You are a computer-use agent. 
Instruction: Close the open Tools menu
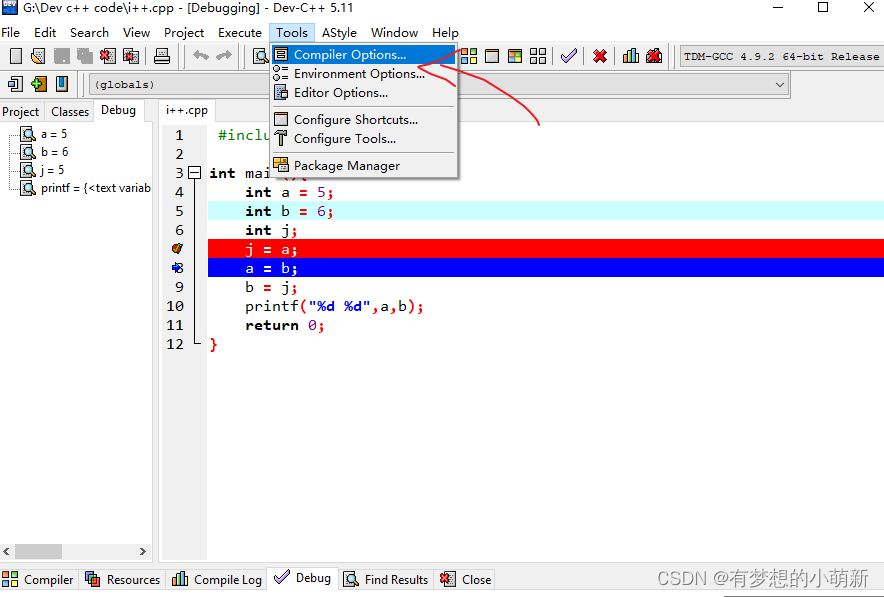[x=292, y=33]
